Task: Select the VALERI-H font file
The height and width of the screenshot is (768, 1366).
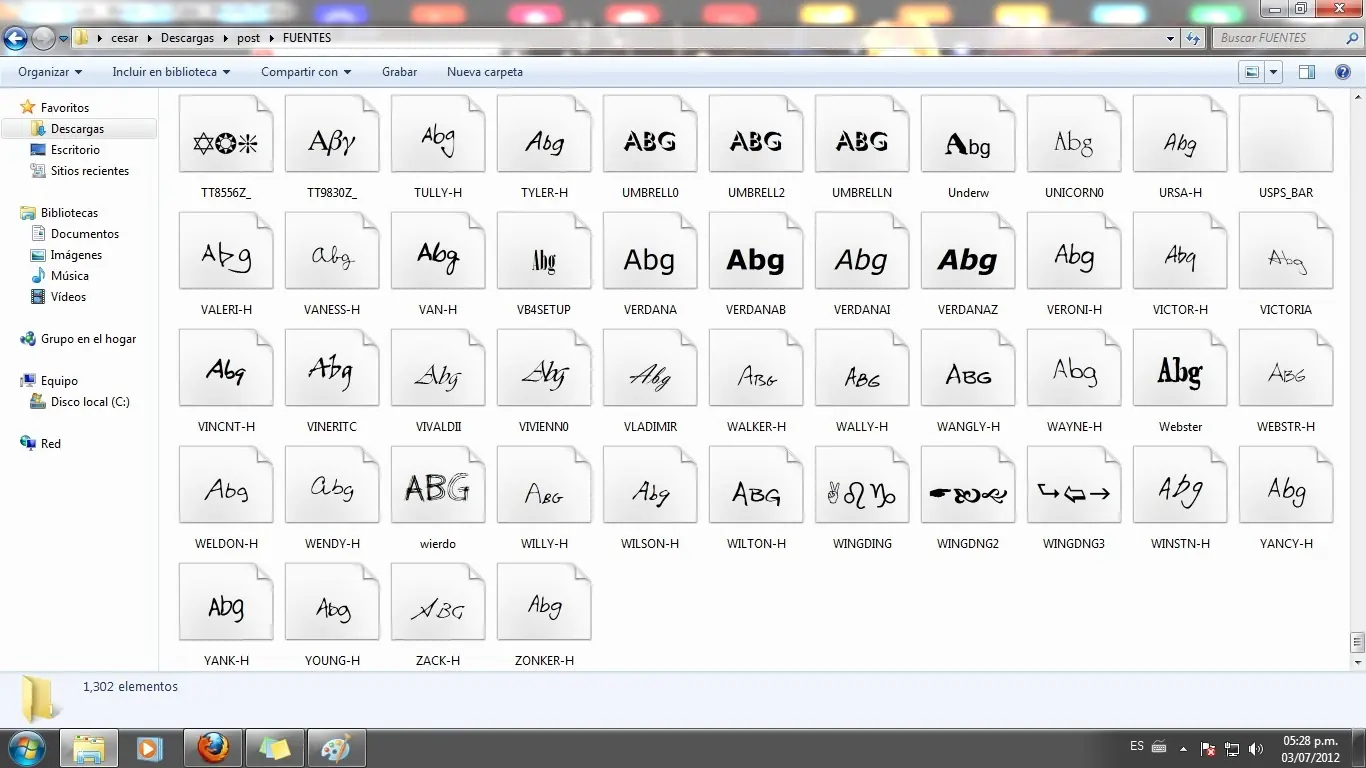Action: [226, 264]
